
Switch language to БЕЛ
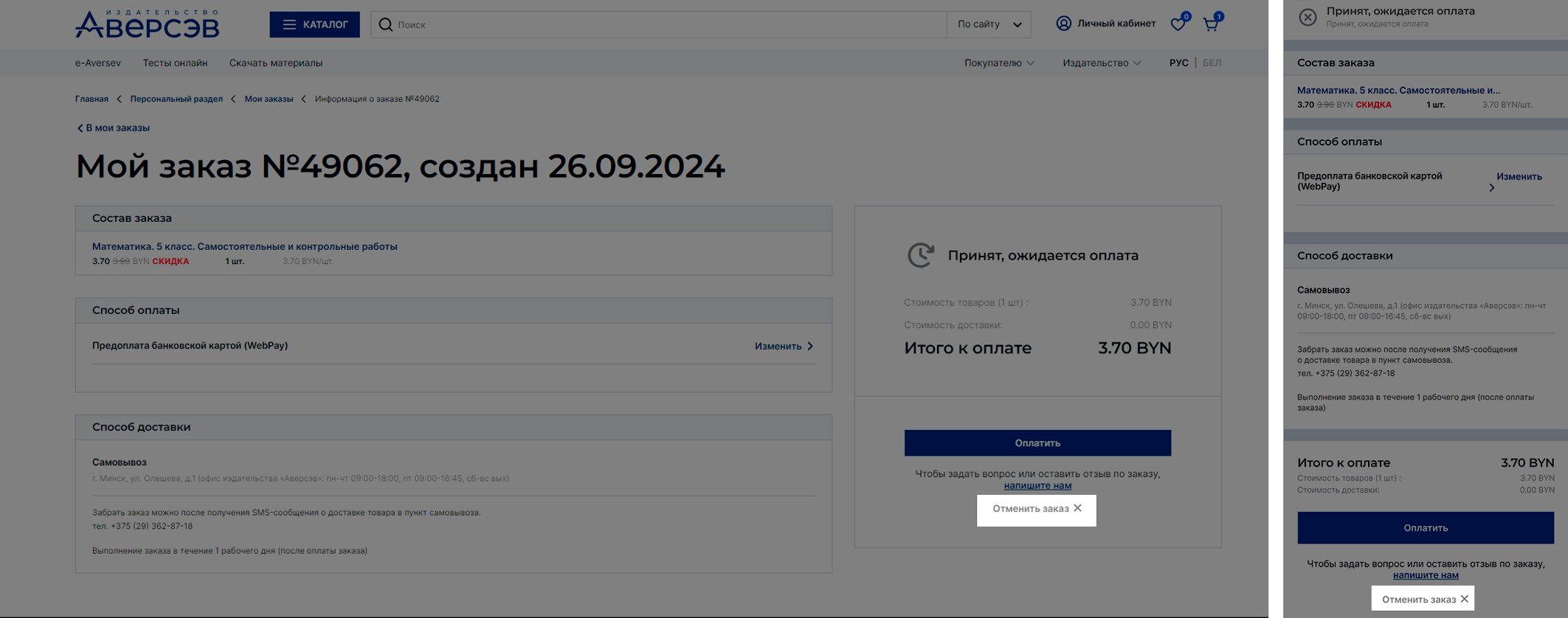(x=1212, y=63)
